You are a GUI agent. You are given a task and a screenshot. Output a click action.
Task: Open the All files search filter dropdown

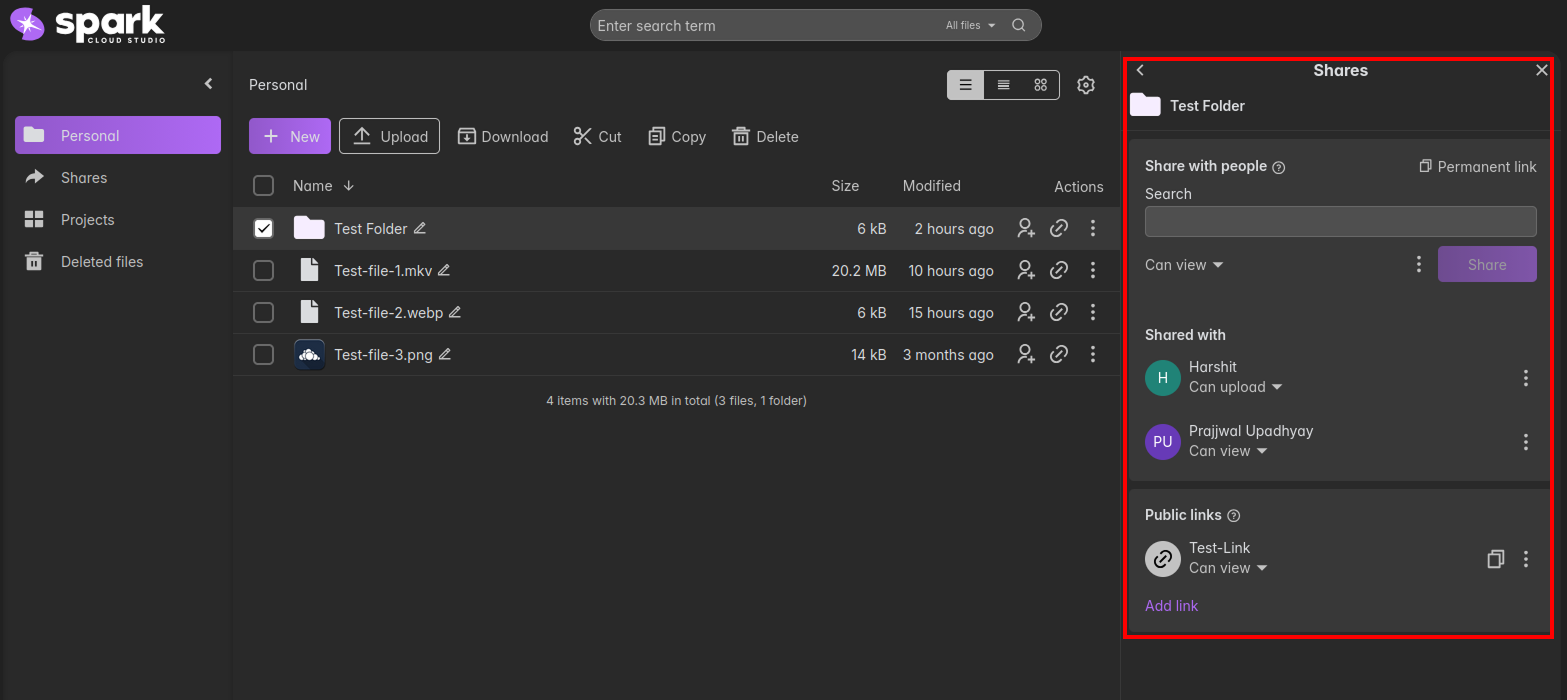970,25
